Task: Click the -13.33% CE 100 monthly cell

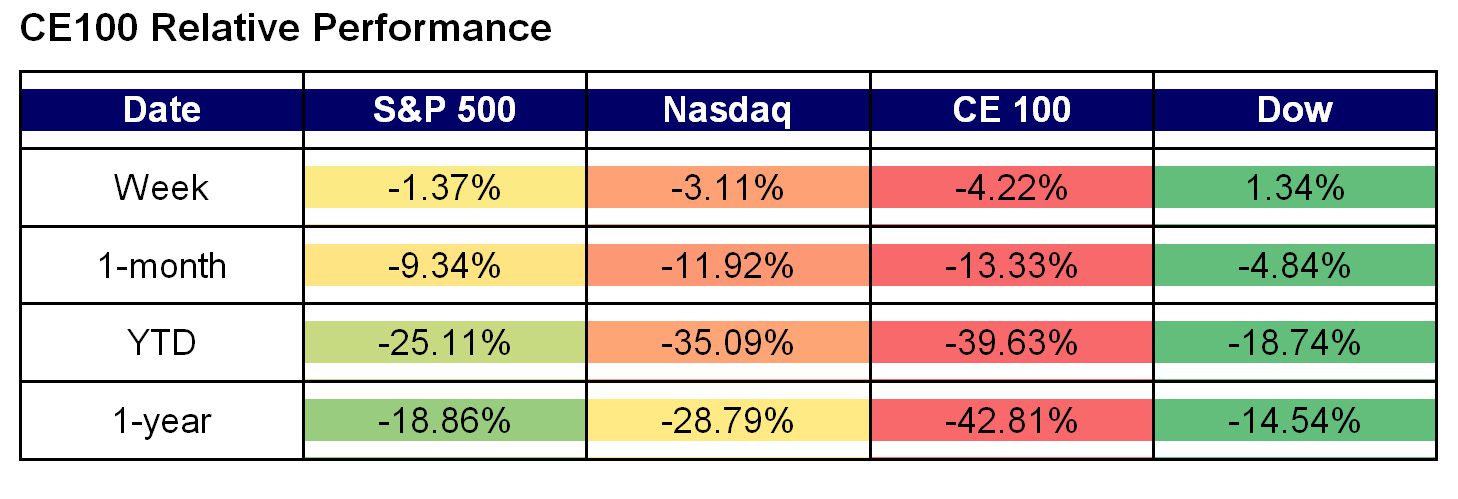Action: tap(1011, 266)
